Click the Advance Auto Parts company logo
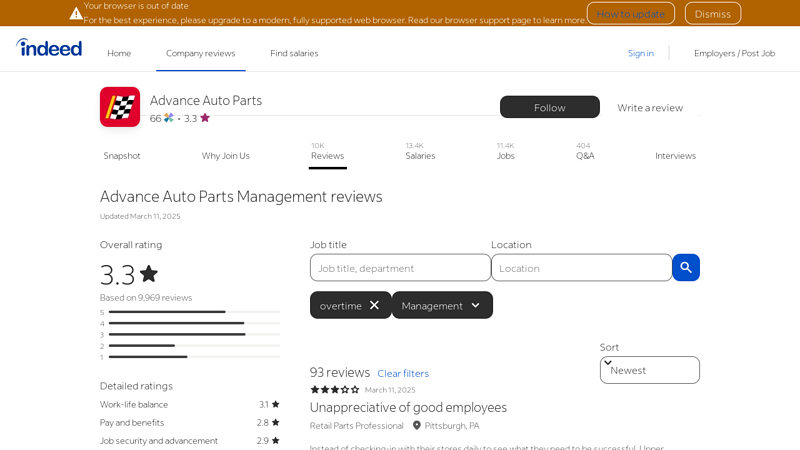Image resolution: width=800 pixels, height=450 pixels. tap(120, 107)
